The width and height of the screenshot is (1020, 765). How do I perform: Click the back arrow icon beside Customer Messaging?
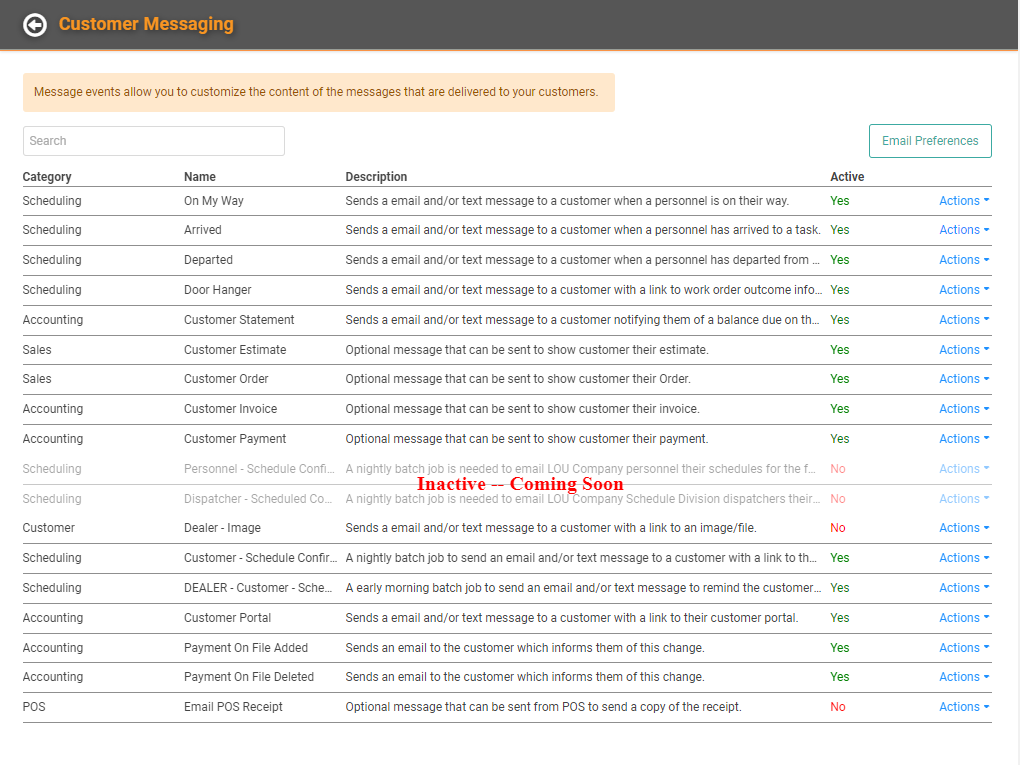tap(35, 25)
